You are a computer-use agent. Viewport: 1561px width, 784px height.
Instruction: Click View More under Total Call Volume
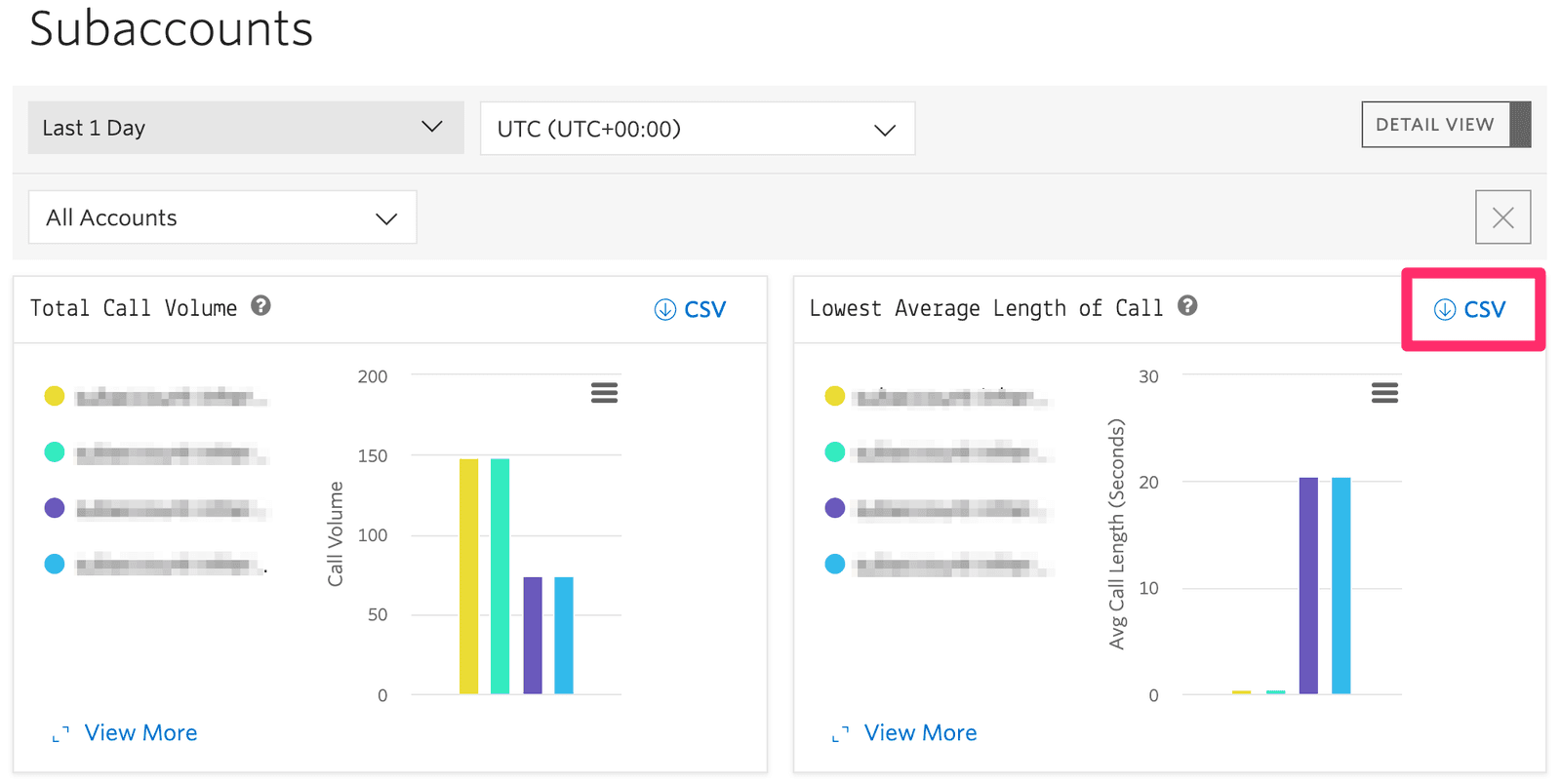point(140,733)
